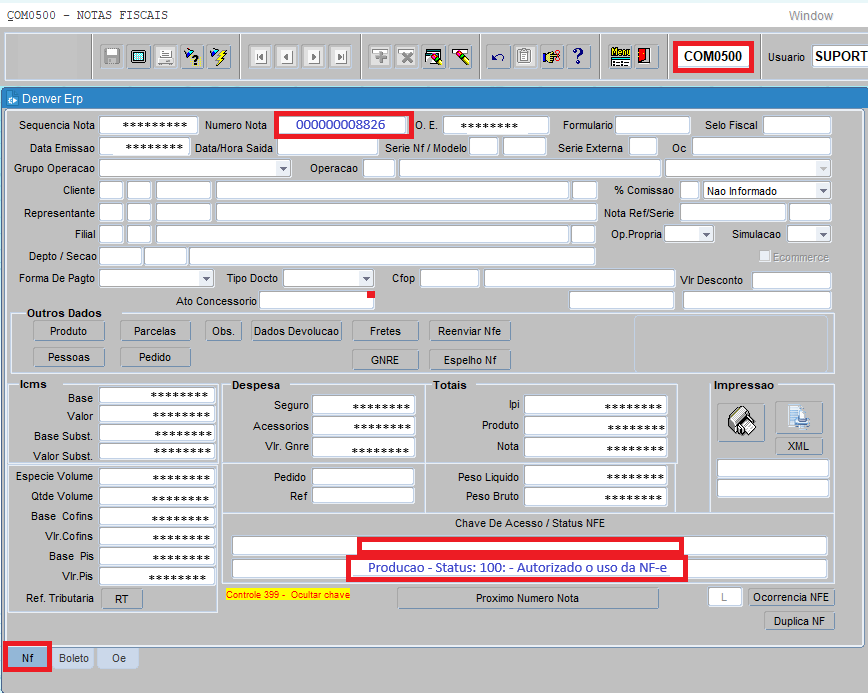Viewport: 868px width, 693px height.
Task: Click the undo arrow toolbar icon
Action: pos(498,57)
